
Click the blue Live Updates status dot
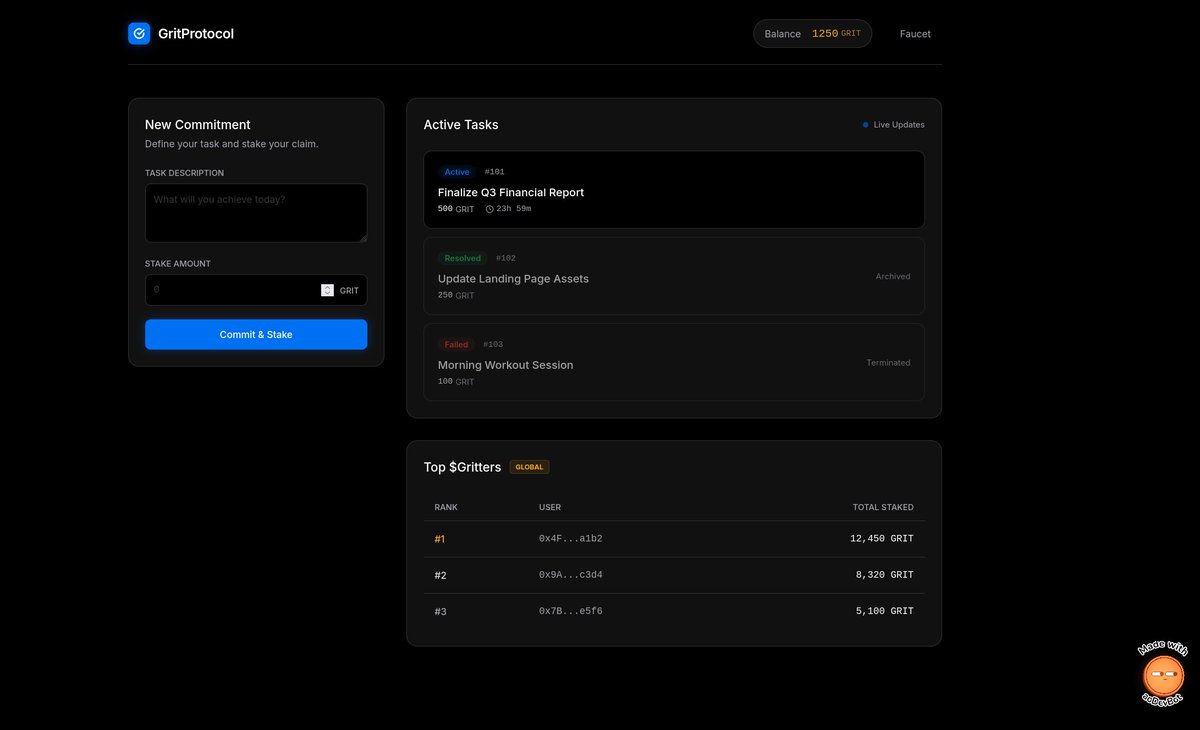point(866,125)
